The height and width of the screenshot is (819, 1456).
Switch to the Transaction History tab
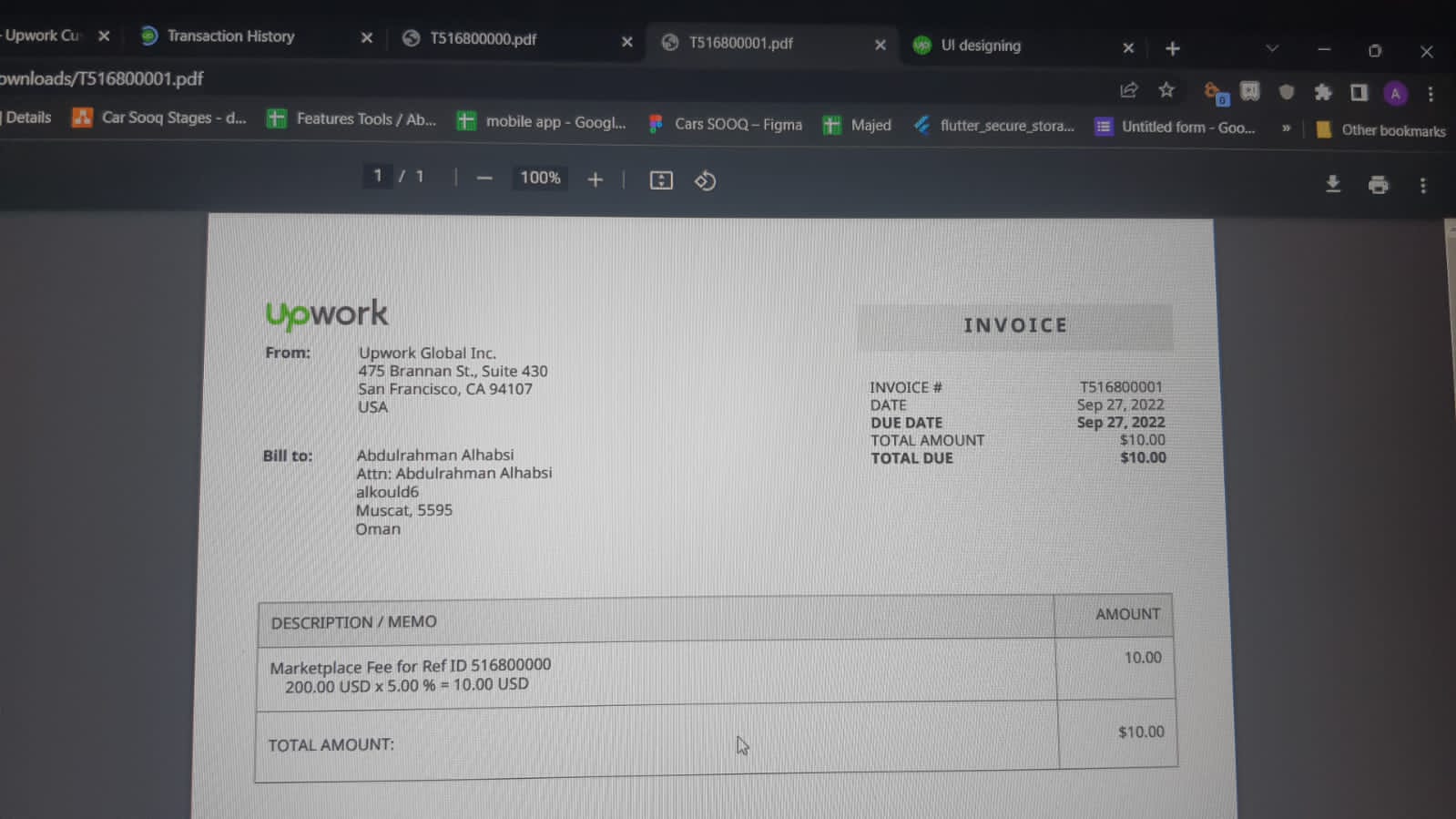click(230, 36)
